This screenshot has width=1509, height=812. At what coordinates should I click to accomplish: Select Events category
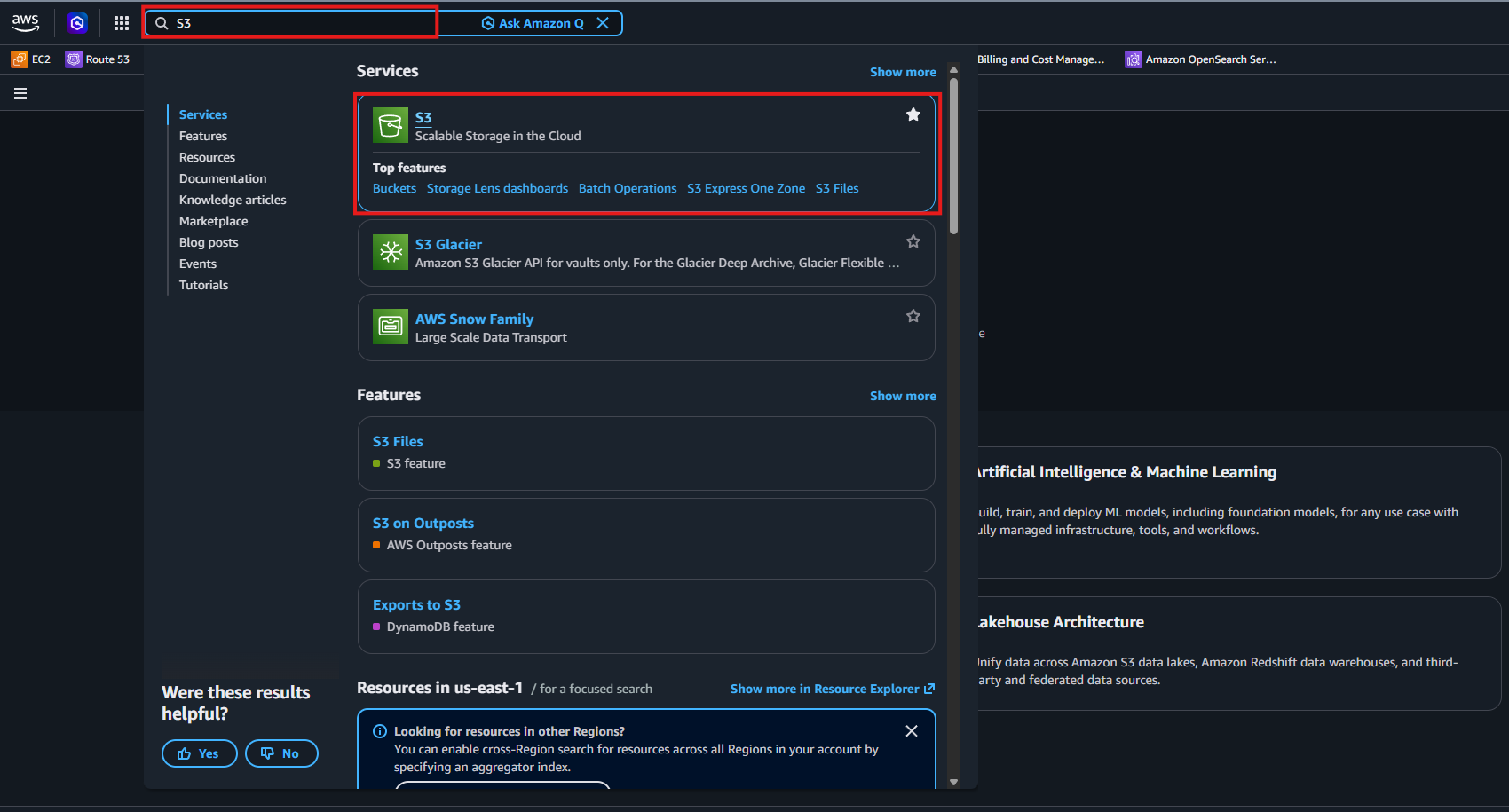tap(198, 264)
